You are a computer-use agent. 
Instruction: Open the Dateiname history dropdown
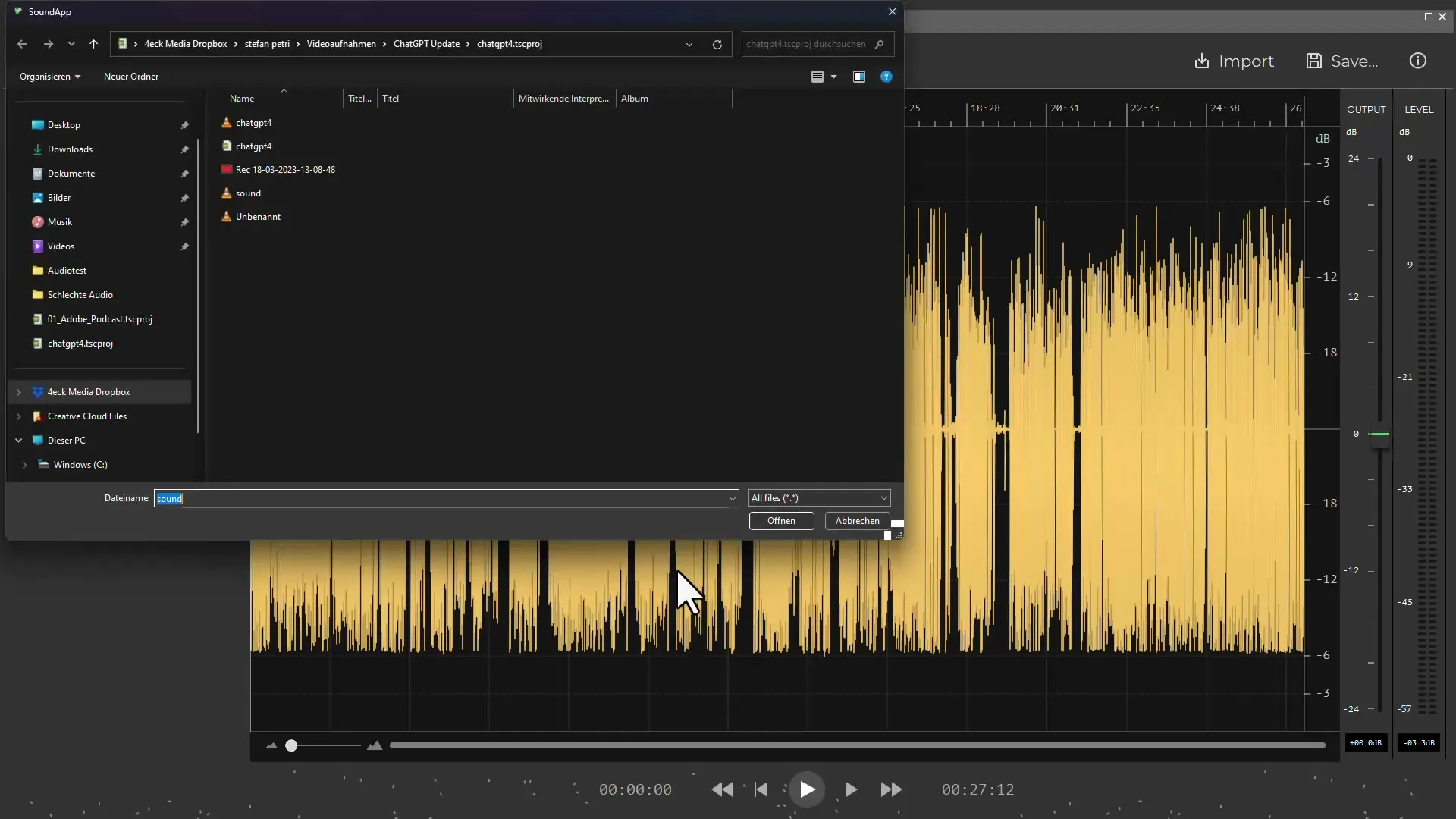click(x=732, y=498)
